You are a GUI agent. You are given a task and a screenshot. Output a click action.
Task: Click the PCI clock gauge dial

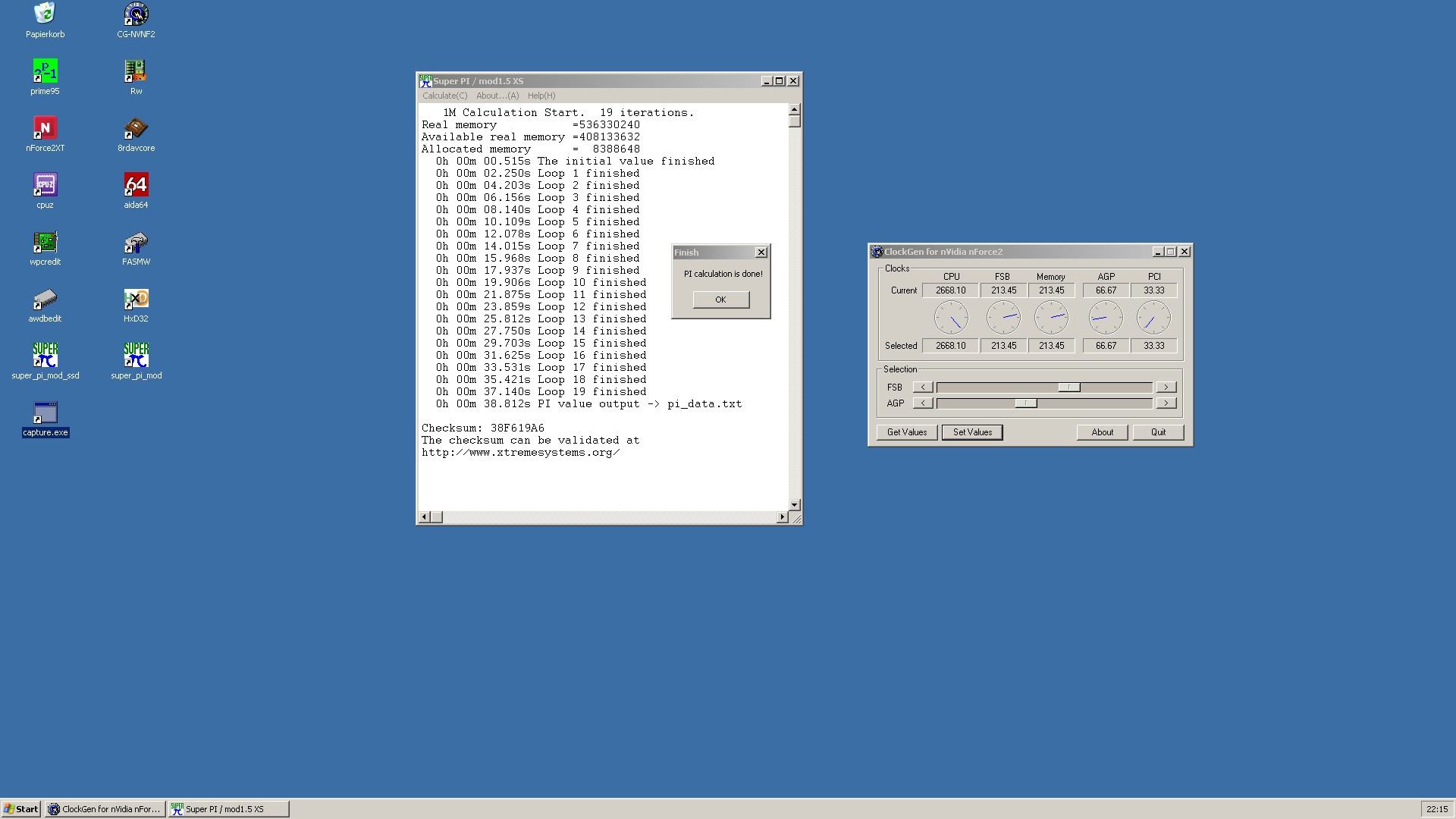coord(1153,318)
